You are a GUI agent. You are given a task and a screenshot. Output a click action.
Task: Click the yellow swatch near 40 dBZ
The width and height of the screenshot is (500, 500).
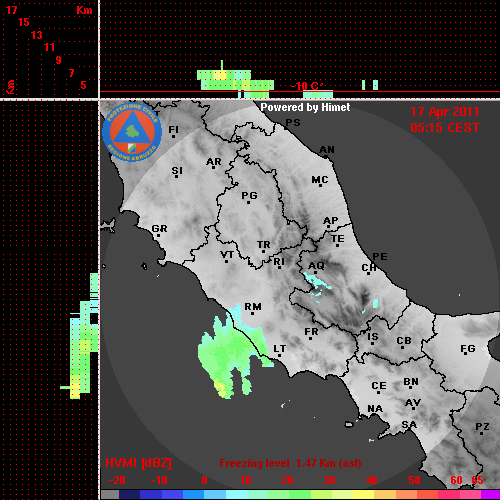[363, 494]
